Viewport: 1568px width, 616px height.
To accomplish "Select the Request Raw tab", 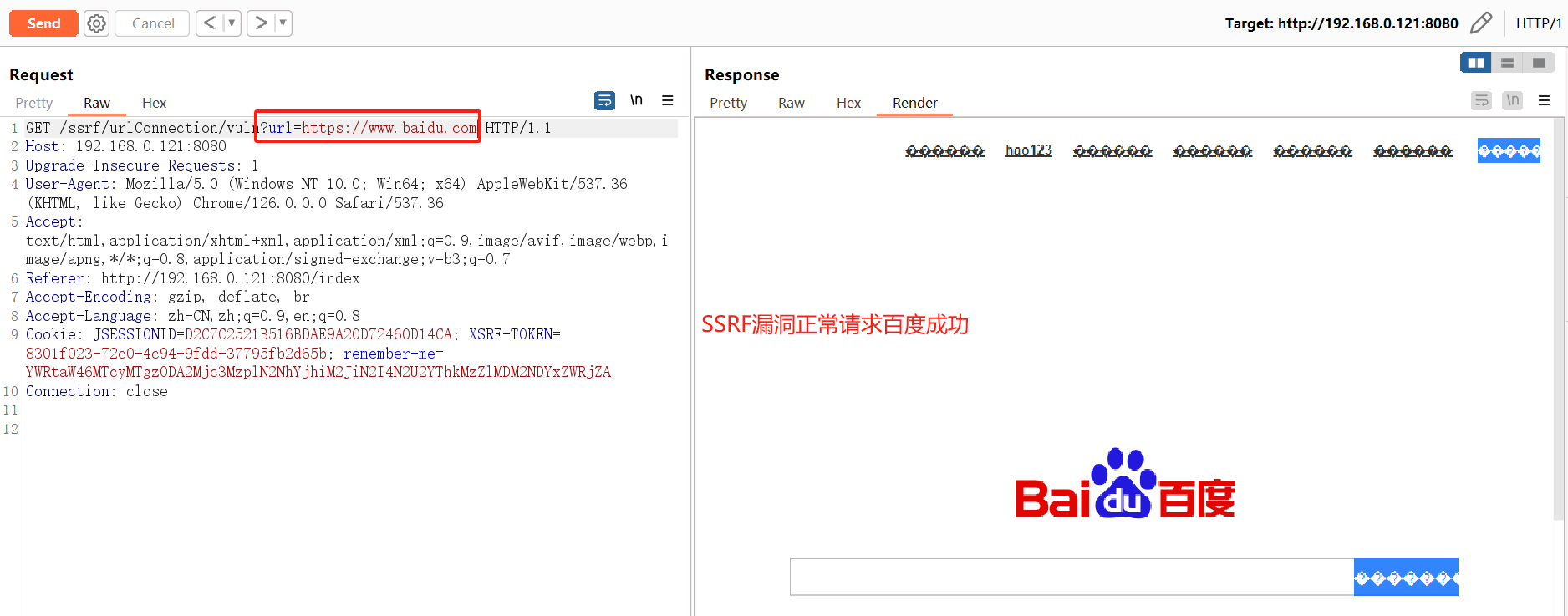I will click(x=97, y=103).
